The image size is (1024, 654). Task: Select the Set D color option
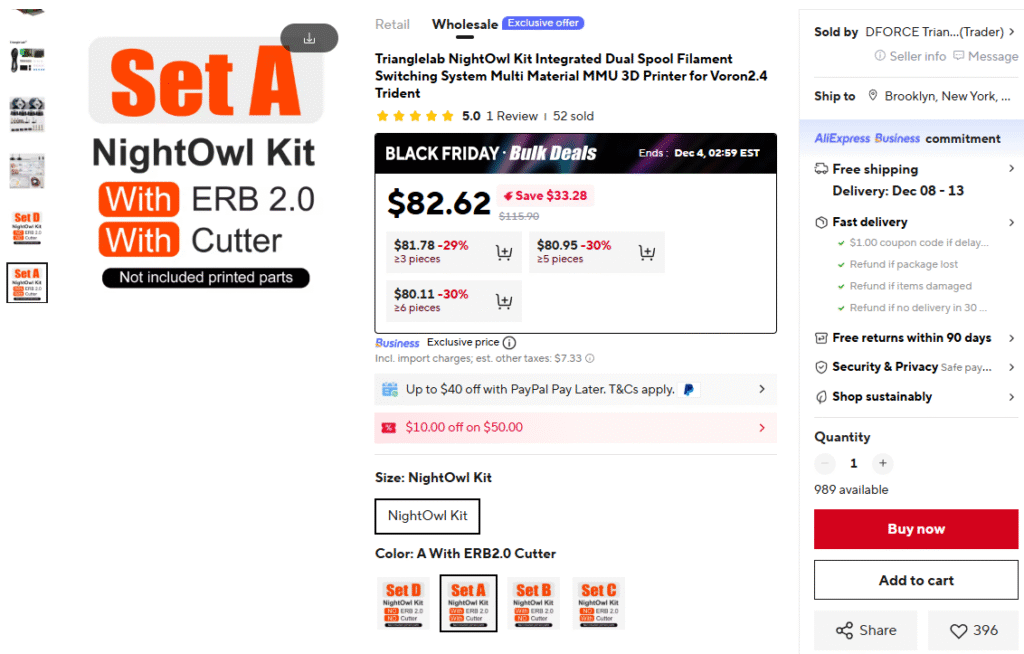(x=403, y=603)
